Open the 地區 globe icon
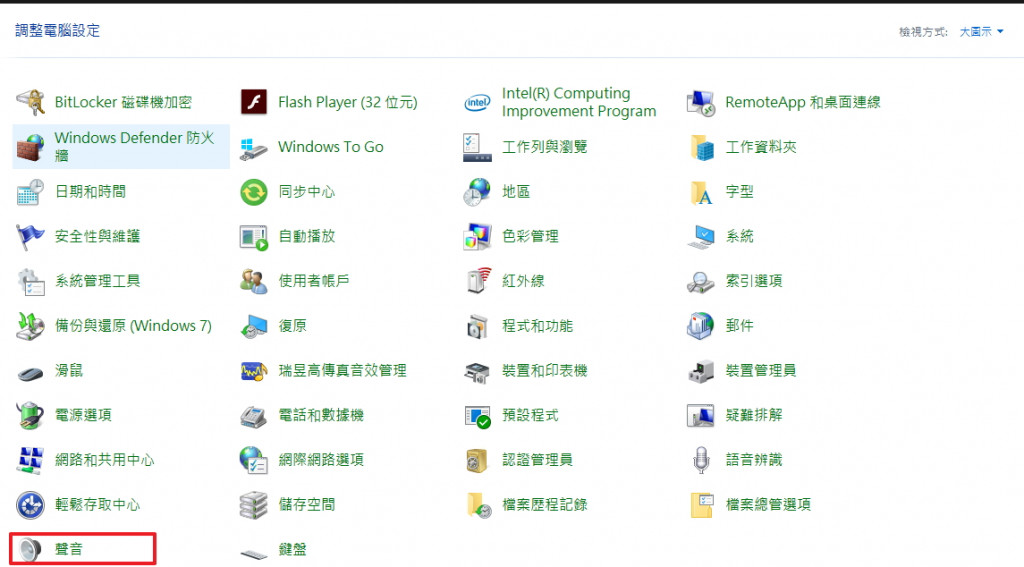Screen dimensions: 1024x567 (x=477, y=192)
